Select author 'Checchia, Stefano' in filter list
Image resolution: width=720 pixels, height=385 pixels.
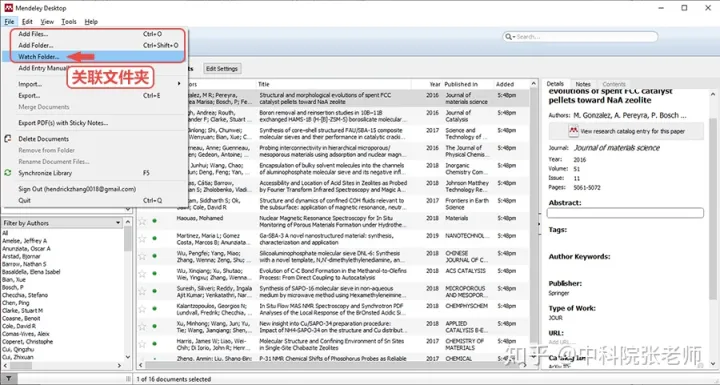25,295
